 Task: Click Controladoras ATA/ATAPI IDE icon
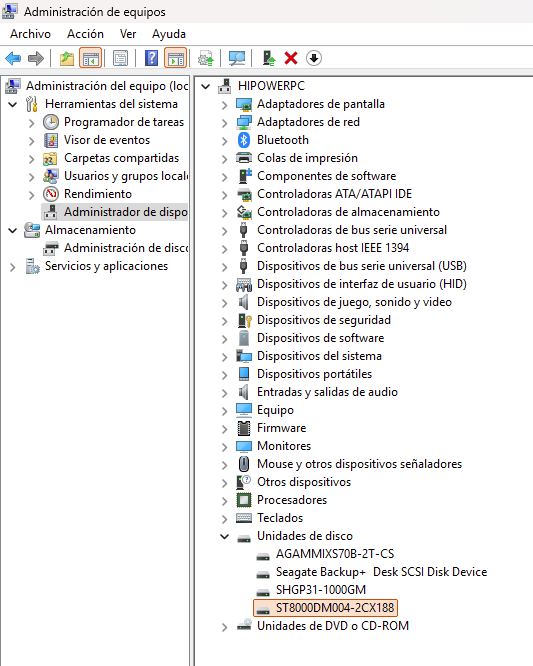click(x=244, y=194)
